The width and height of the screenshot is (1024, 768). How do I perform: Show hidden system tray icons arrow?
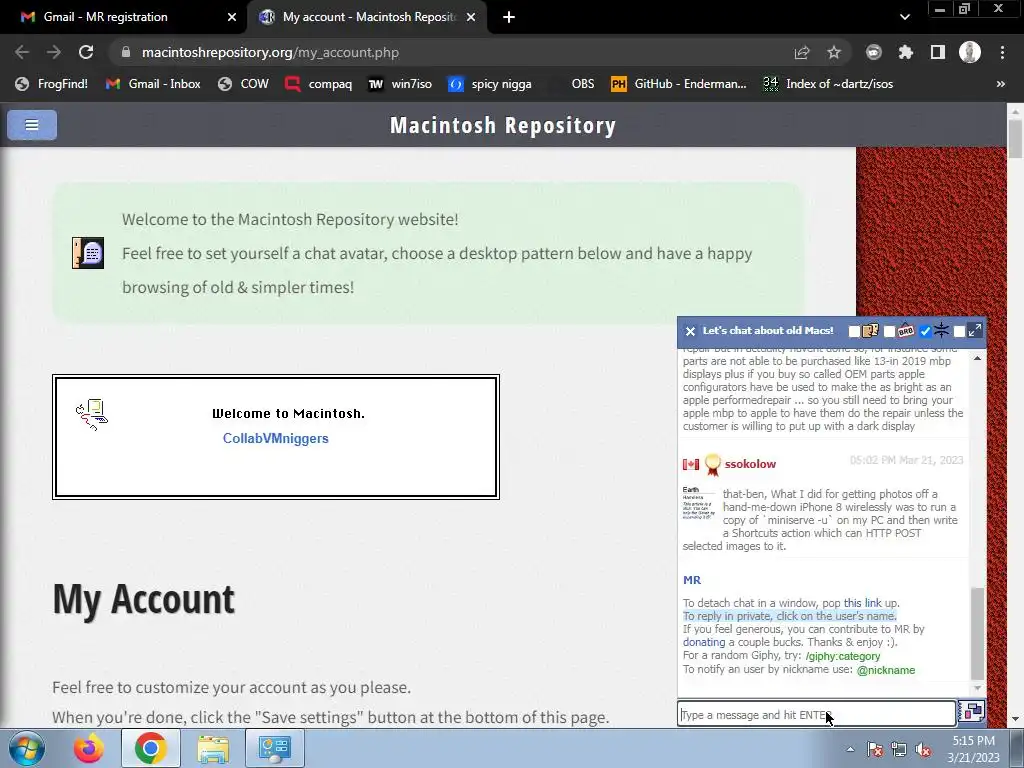point(850,749)
